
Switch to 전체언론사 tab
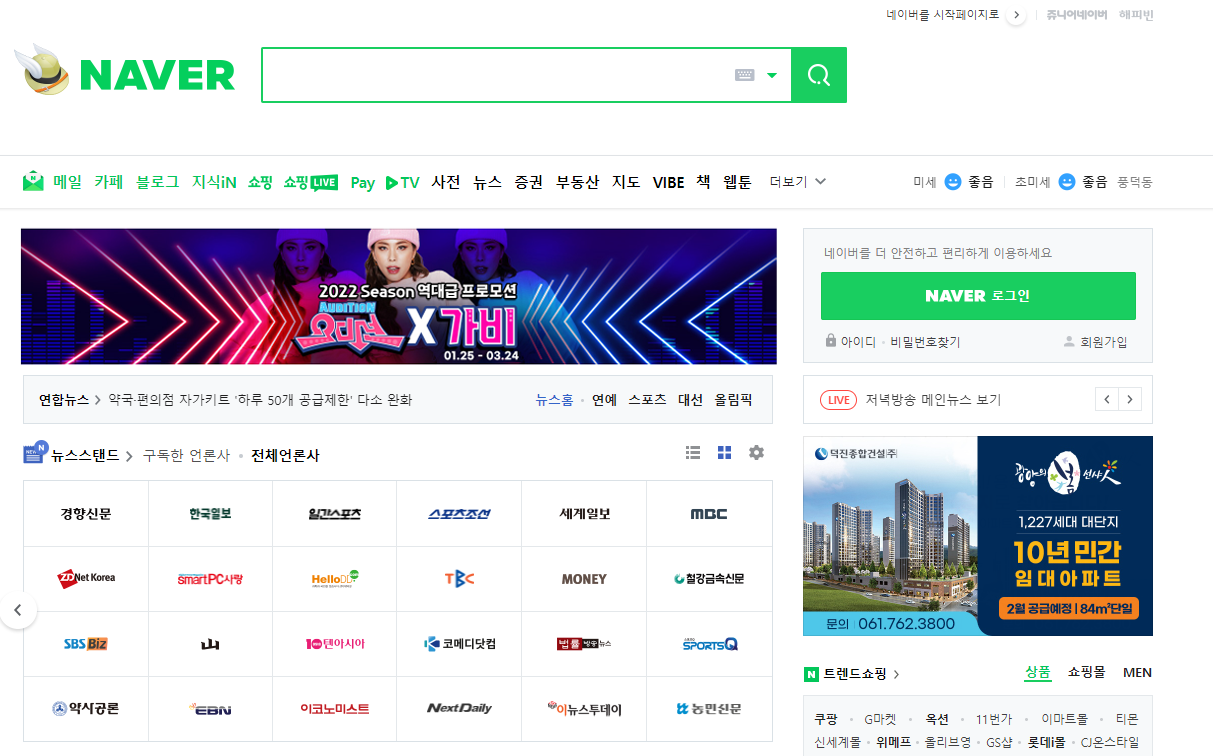285,456
